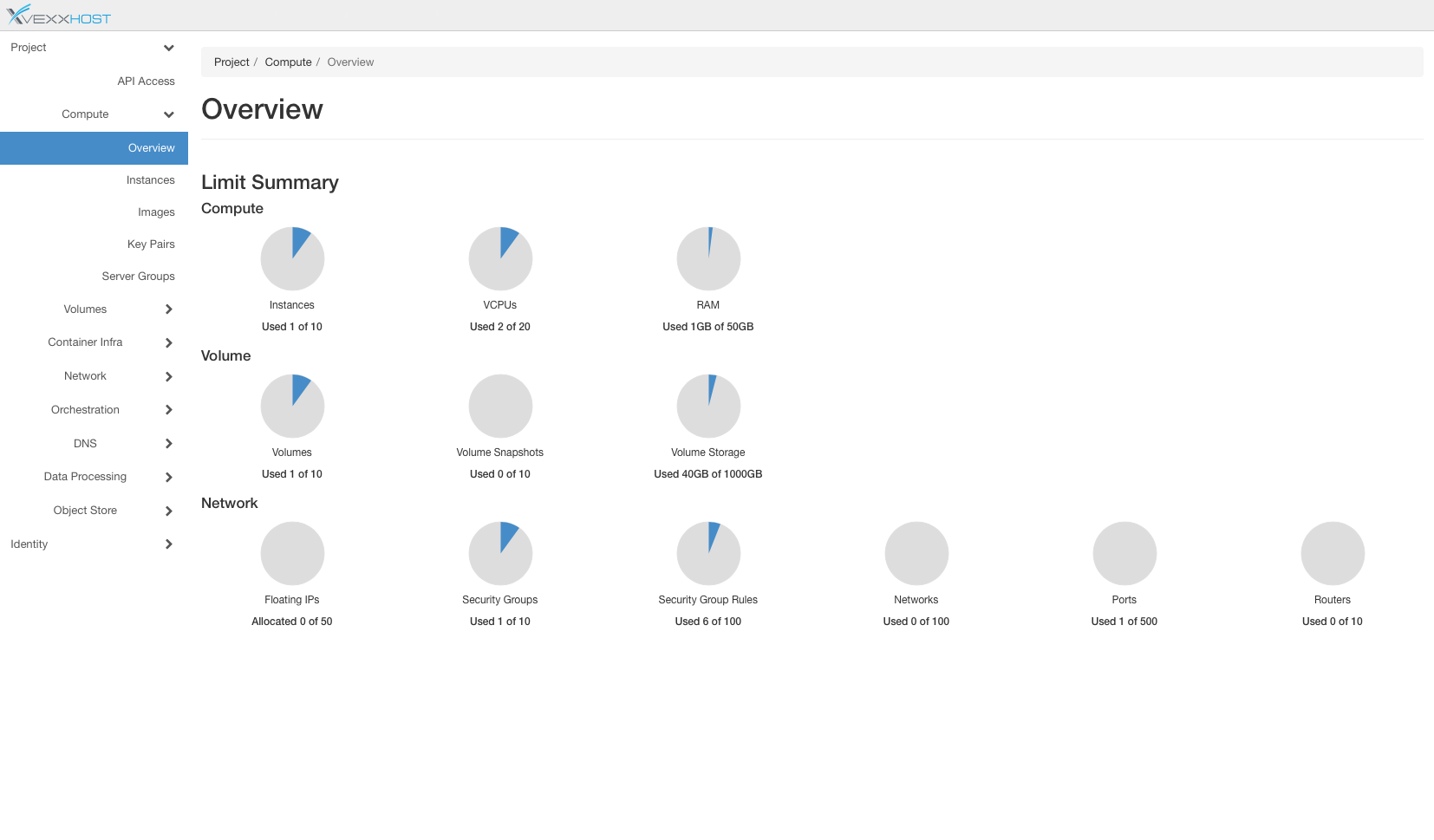The height and width of the screenshot is (840, 1434).
Task: Click the Volumes usage pie chart
Action: tap(292, 406)
